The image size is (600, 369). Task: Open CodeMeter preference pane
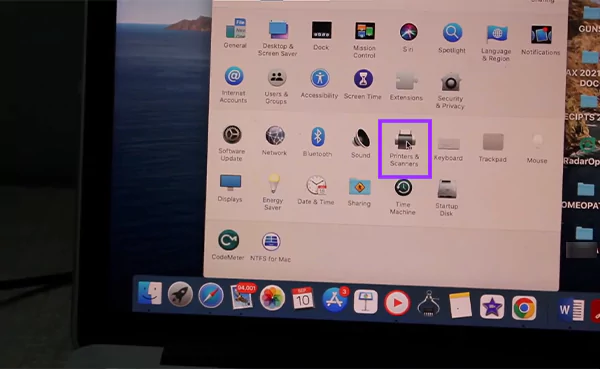tap(228, 245)
